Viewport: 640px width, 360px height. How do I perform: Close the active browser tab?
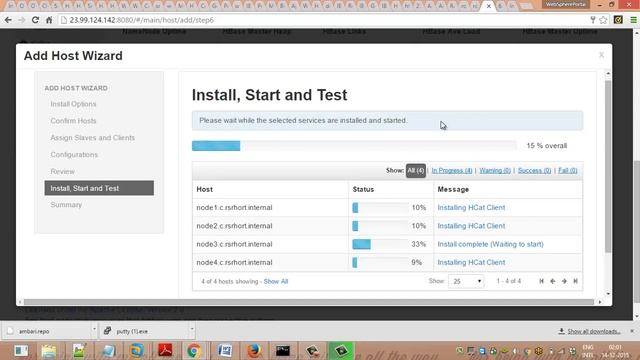[x=489, y=6]
